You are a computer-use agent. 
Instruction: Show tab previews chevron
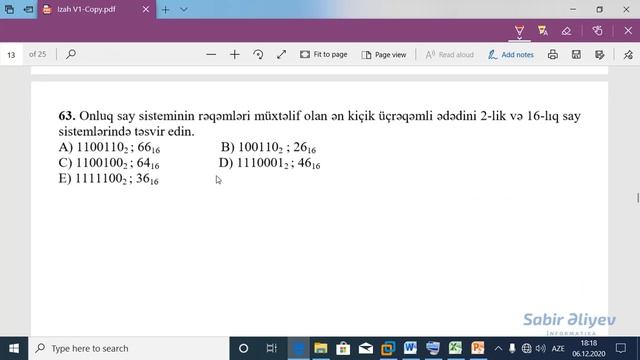(x=184, y=9)
